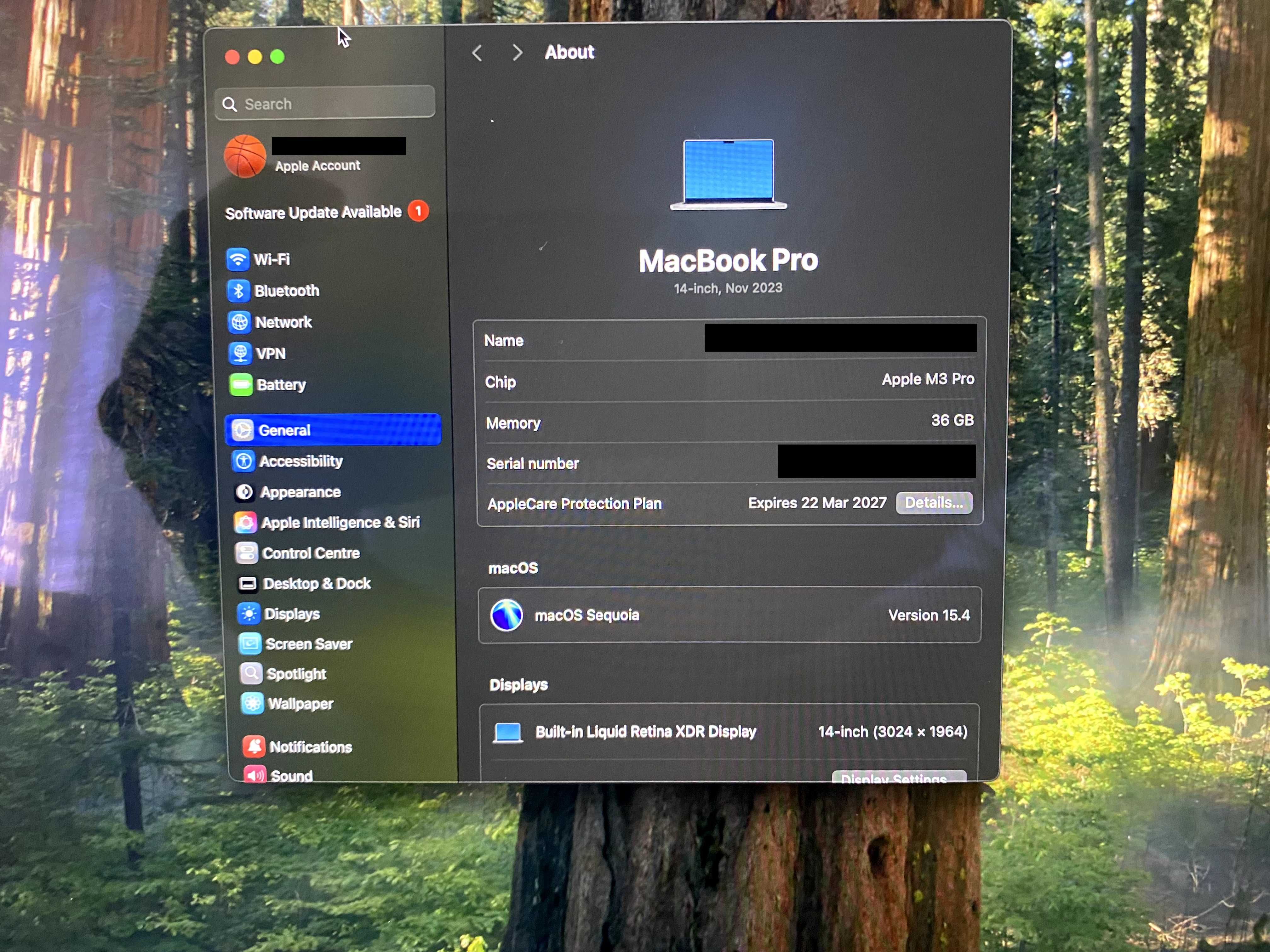Minimize window with yellow button
Screen dimensions: 1270x952
pos(255,57)
